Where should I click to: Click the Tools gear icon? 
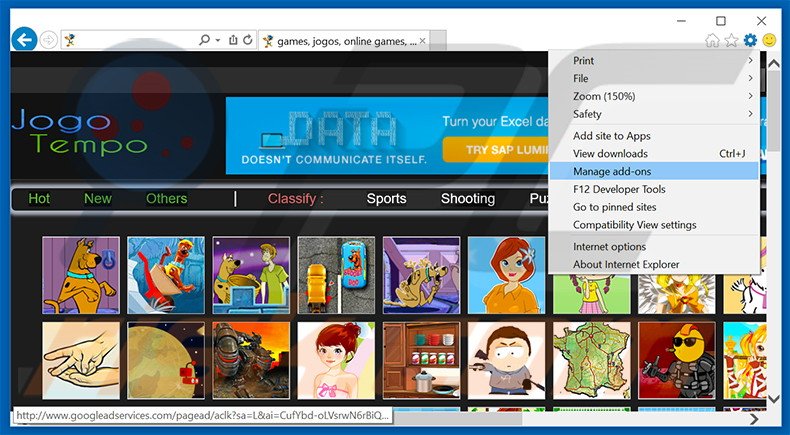(750, 40)
